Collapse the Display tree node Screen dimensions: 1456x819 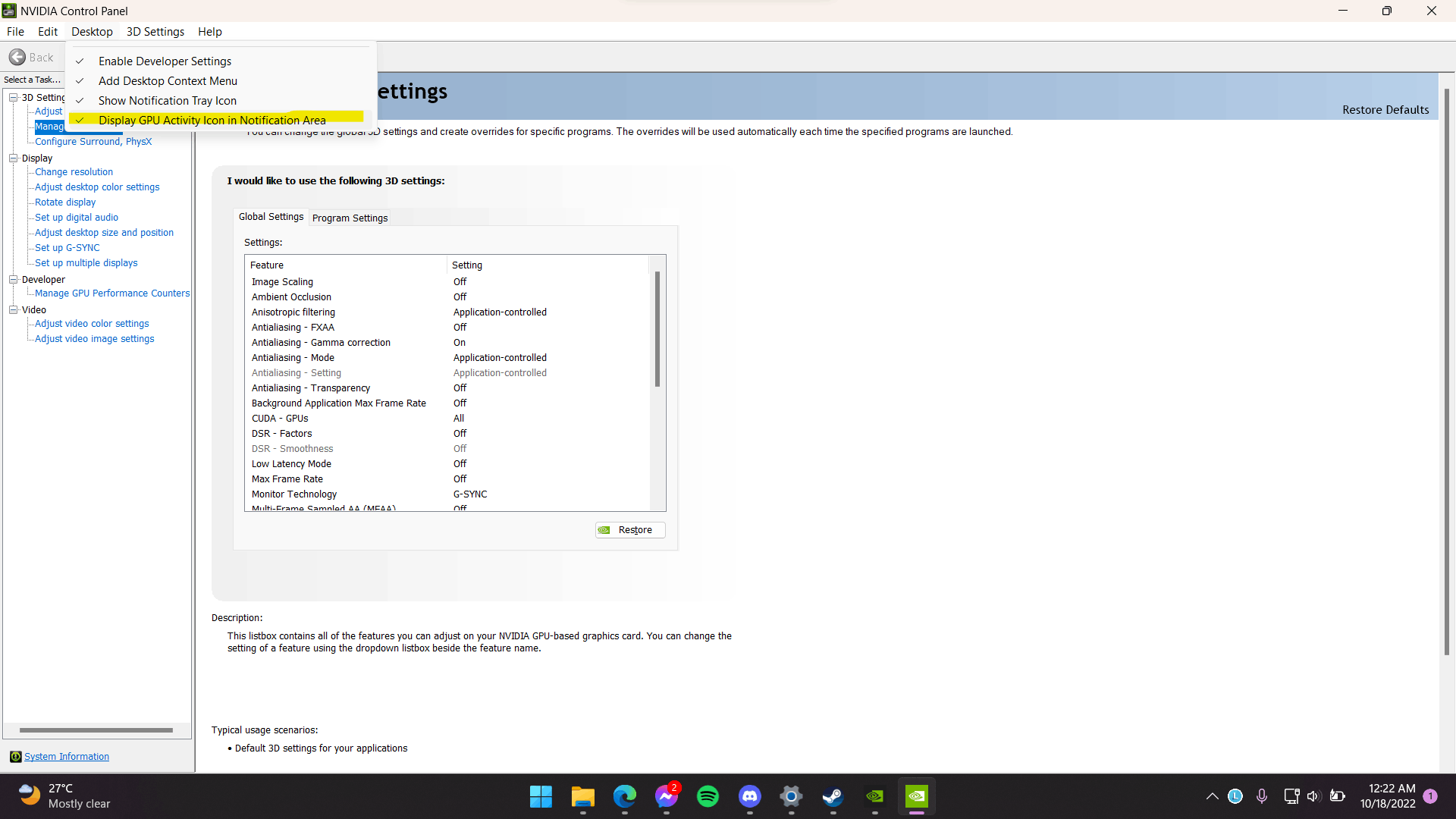tap(14, 158)
